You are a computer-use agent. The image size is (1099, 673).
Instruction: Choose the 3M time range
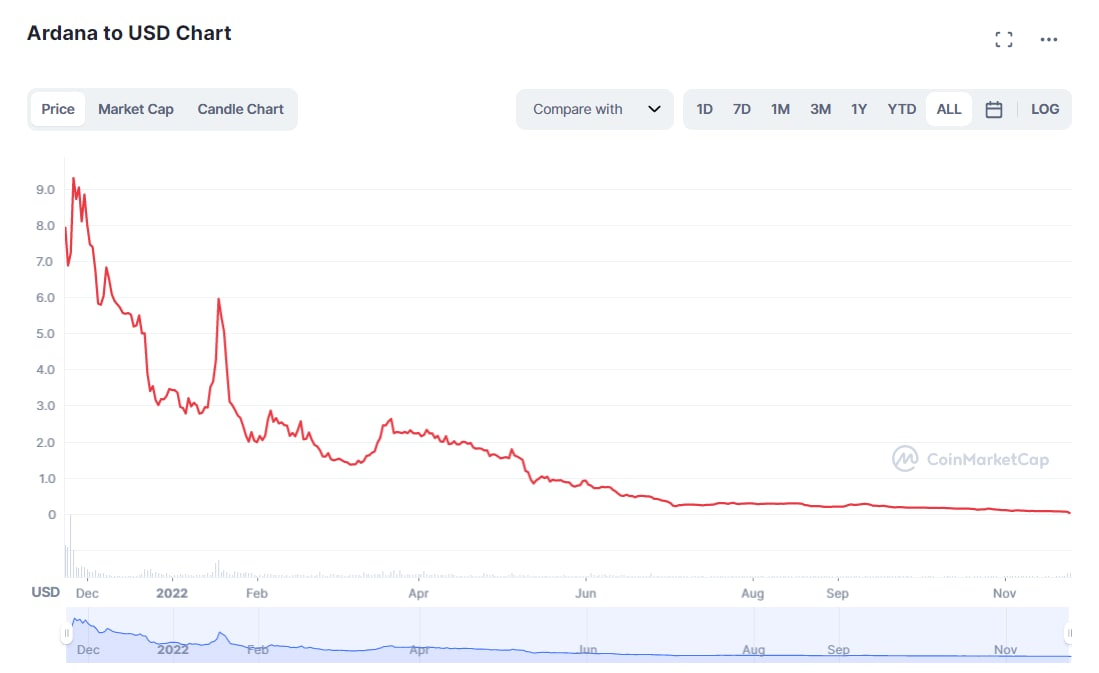(820, 109)
